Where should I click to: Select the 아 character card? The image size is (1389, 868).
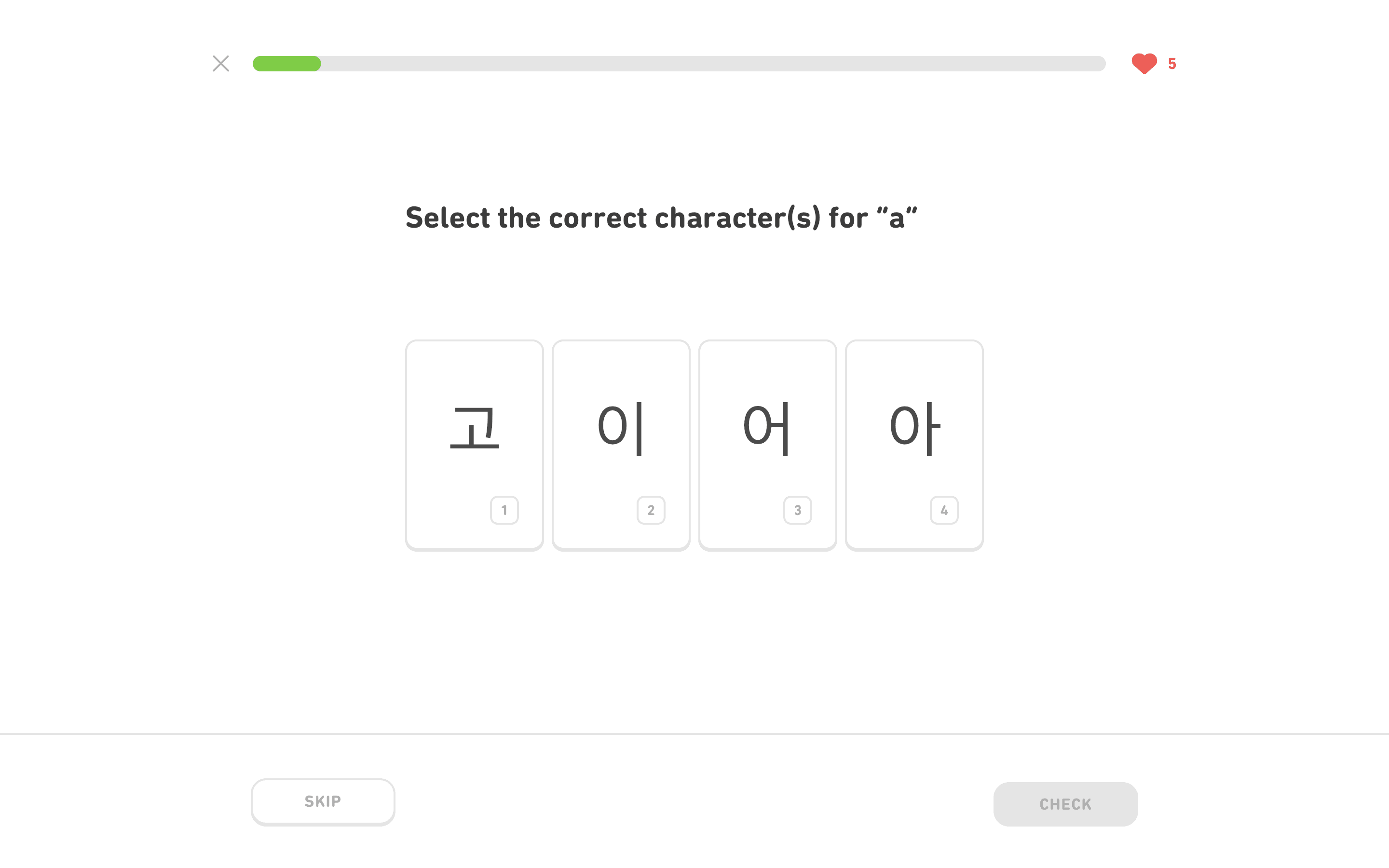click(x=914, y=445)
